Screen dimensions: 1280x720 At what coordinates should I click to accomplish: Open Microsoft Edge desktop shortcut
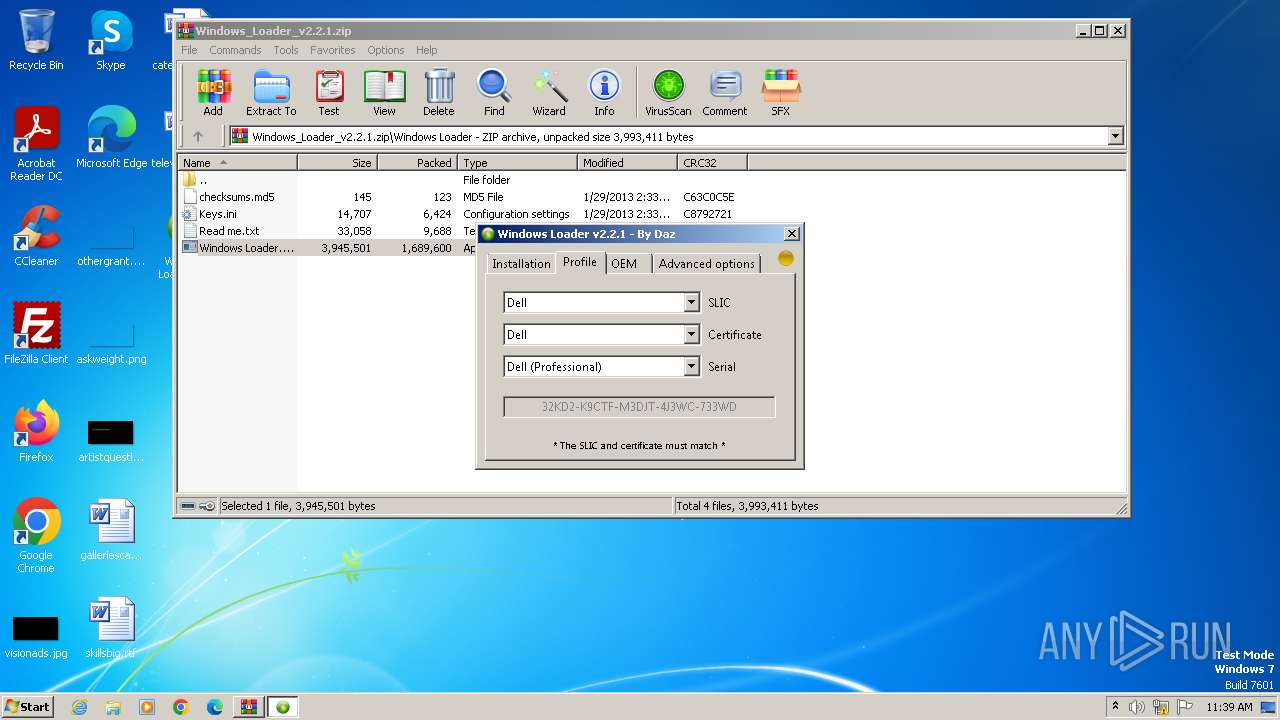pyautogui.click(x=111, y=138)
